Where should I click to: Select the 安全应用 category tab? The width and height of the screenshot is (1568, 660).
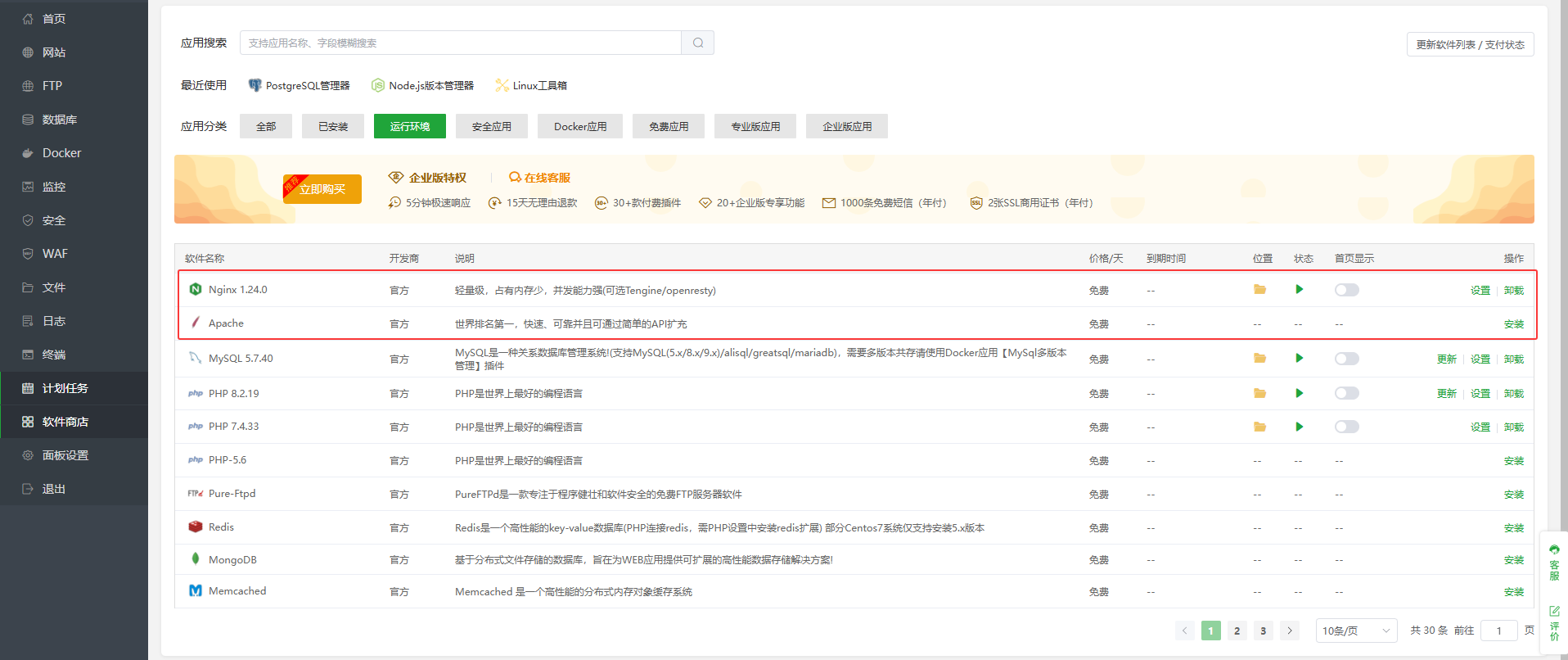point(492,126)
